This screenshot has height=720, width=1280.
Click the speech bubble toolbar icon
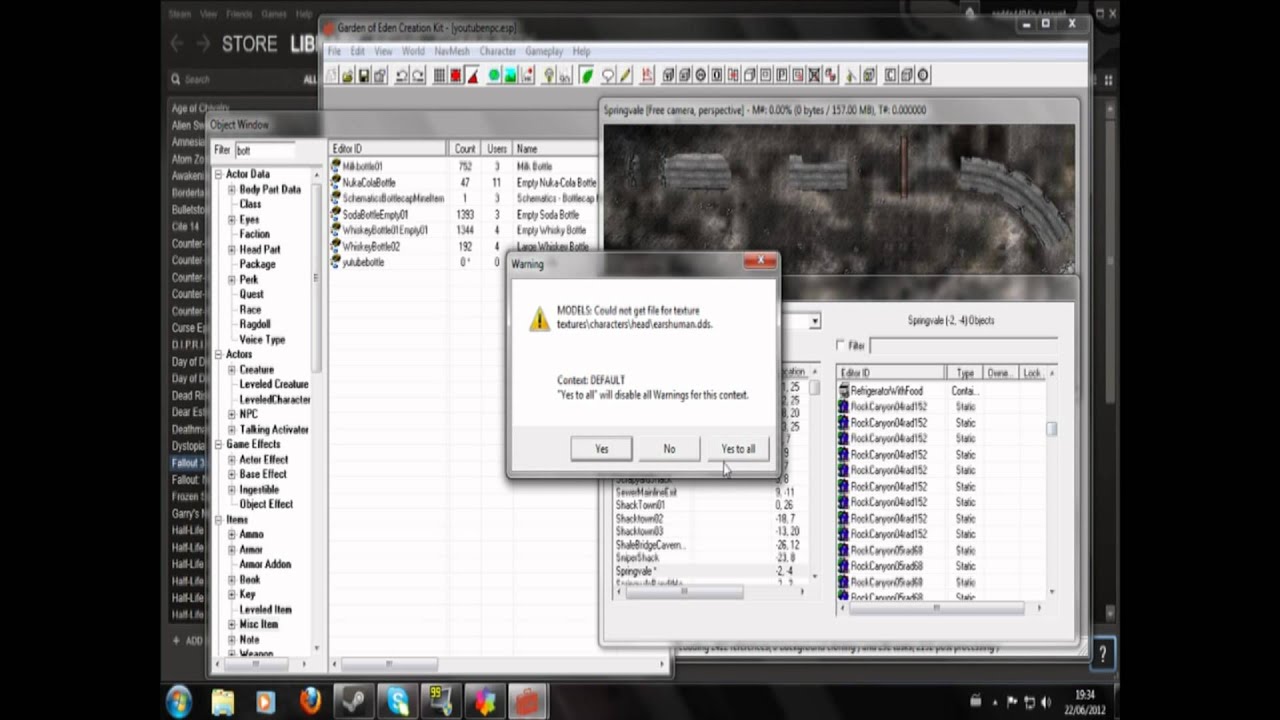[607, 75]
